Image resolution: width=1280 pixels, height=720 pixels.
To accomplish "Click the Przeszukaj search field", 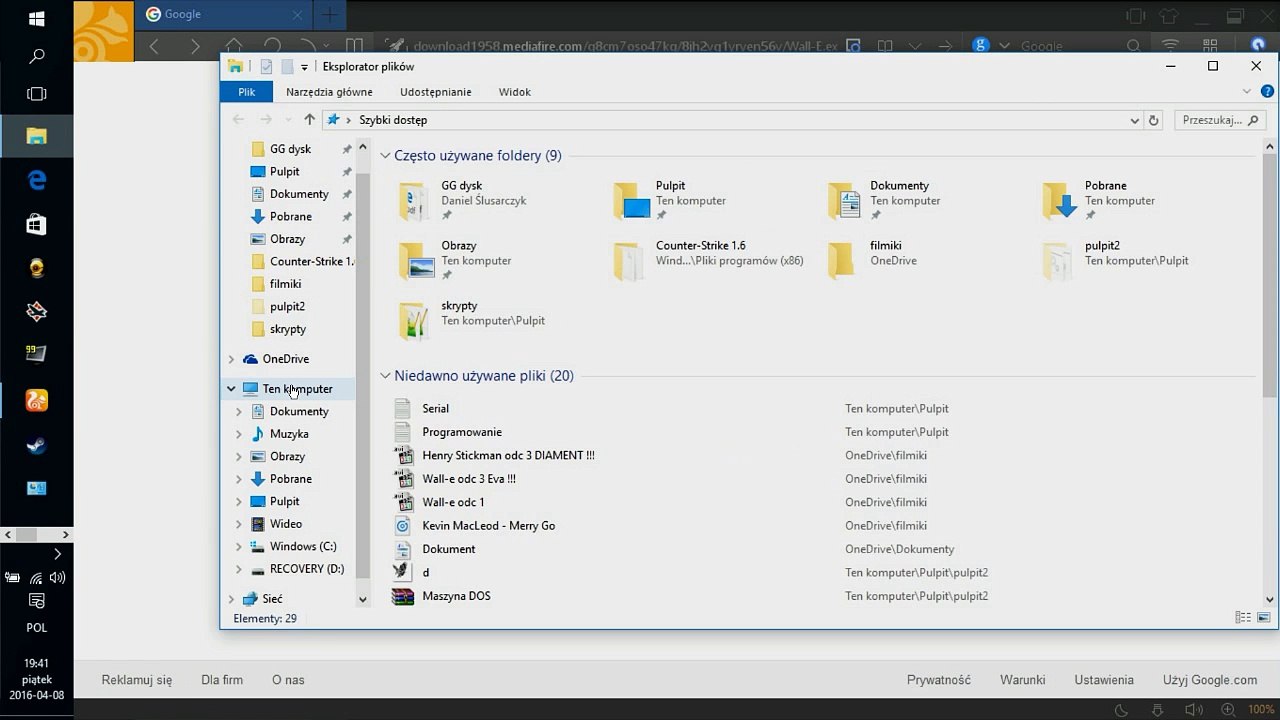I will click(1210, 120).
